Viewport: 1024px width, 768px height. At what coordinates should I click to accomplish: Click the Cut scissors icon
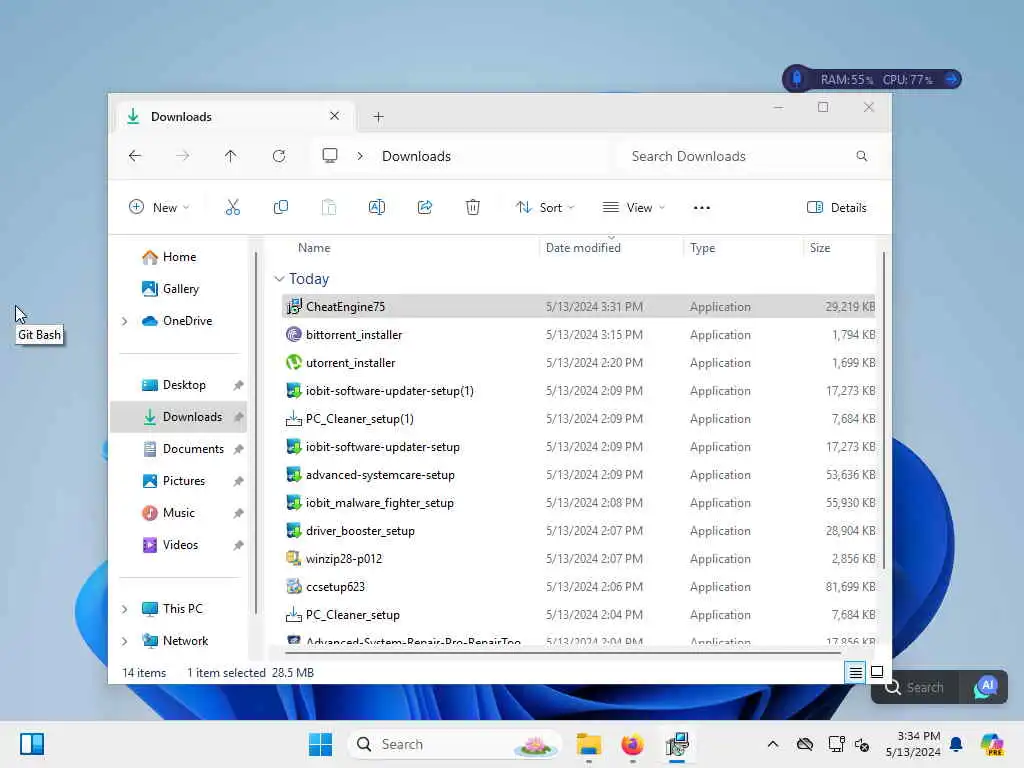pyautogui.click(x=232, y=208)
